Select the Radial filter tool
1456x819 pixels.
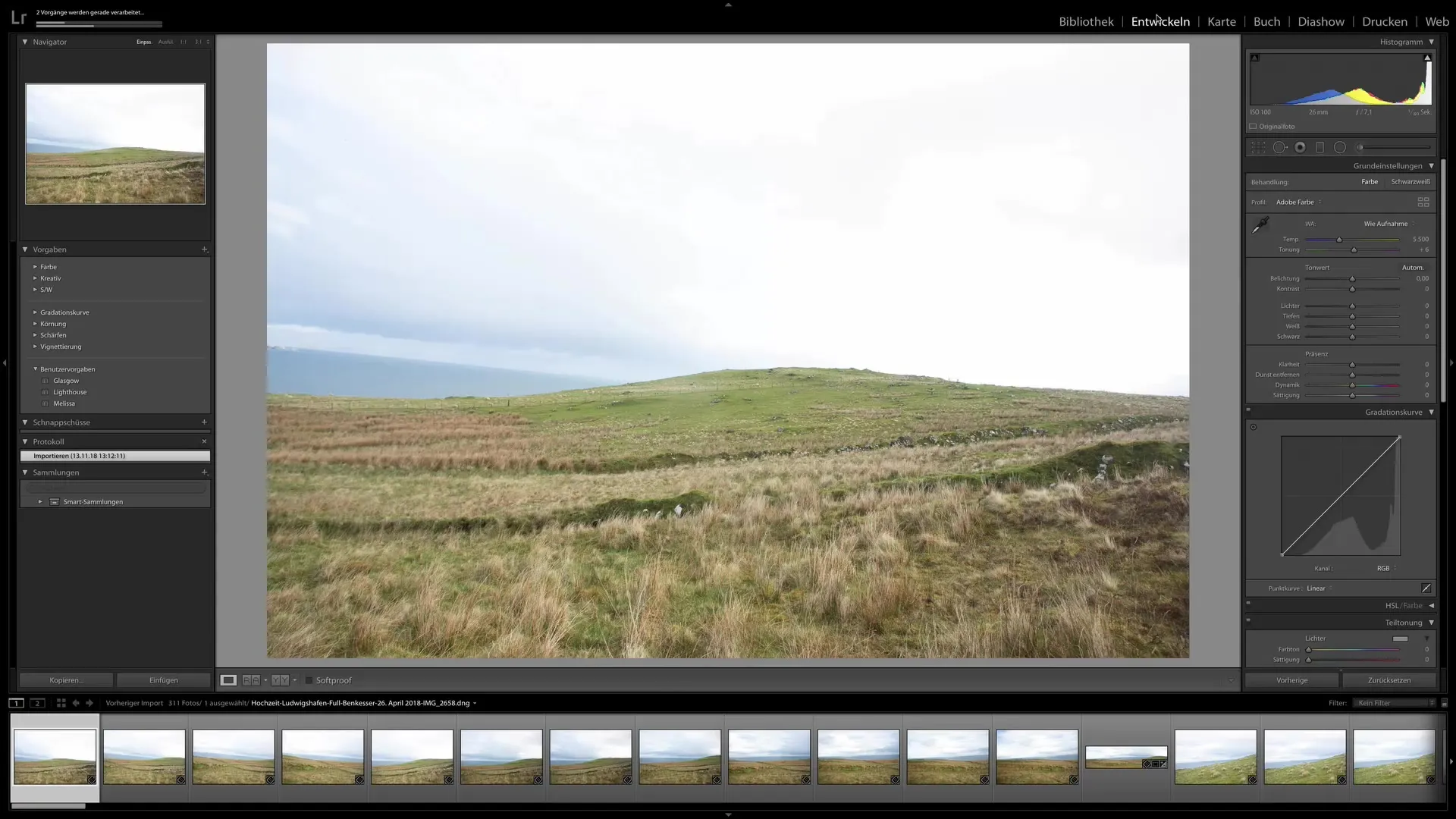1340,148
